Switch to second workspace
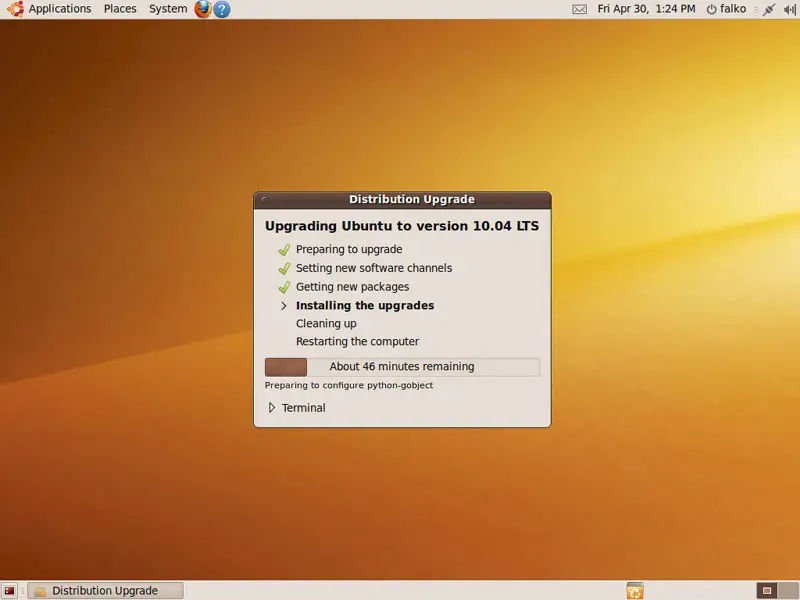The height and width of the screenshot is (600, 800). (788, 590)
